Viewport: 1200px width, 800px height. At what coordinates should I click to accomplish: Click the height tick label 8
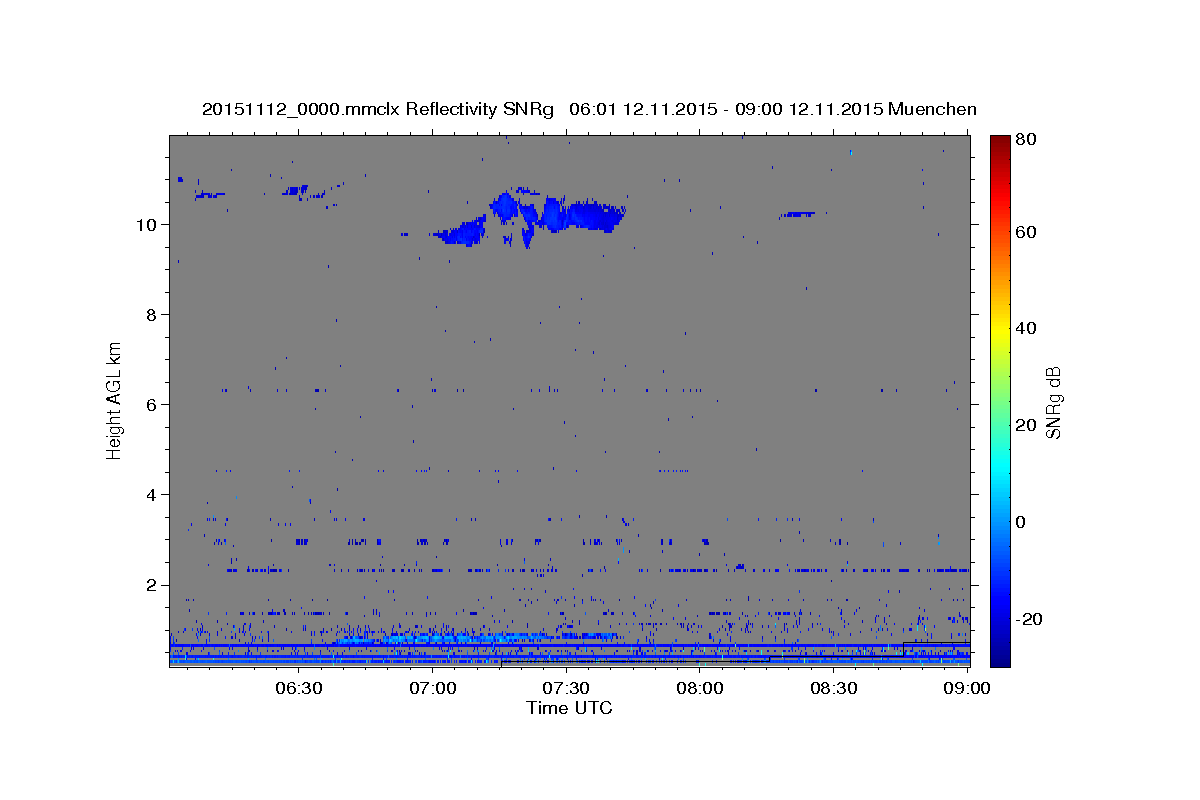point(153,314)
